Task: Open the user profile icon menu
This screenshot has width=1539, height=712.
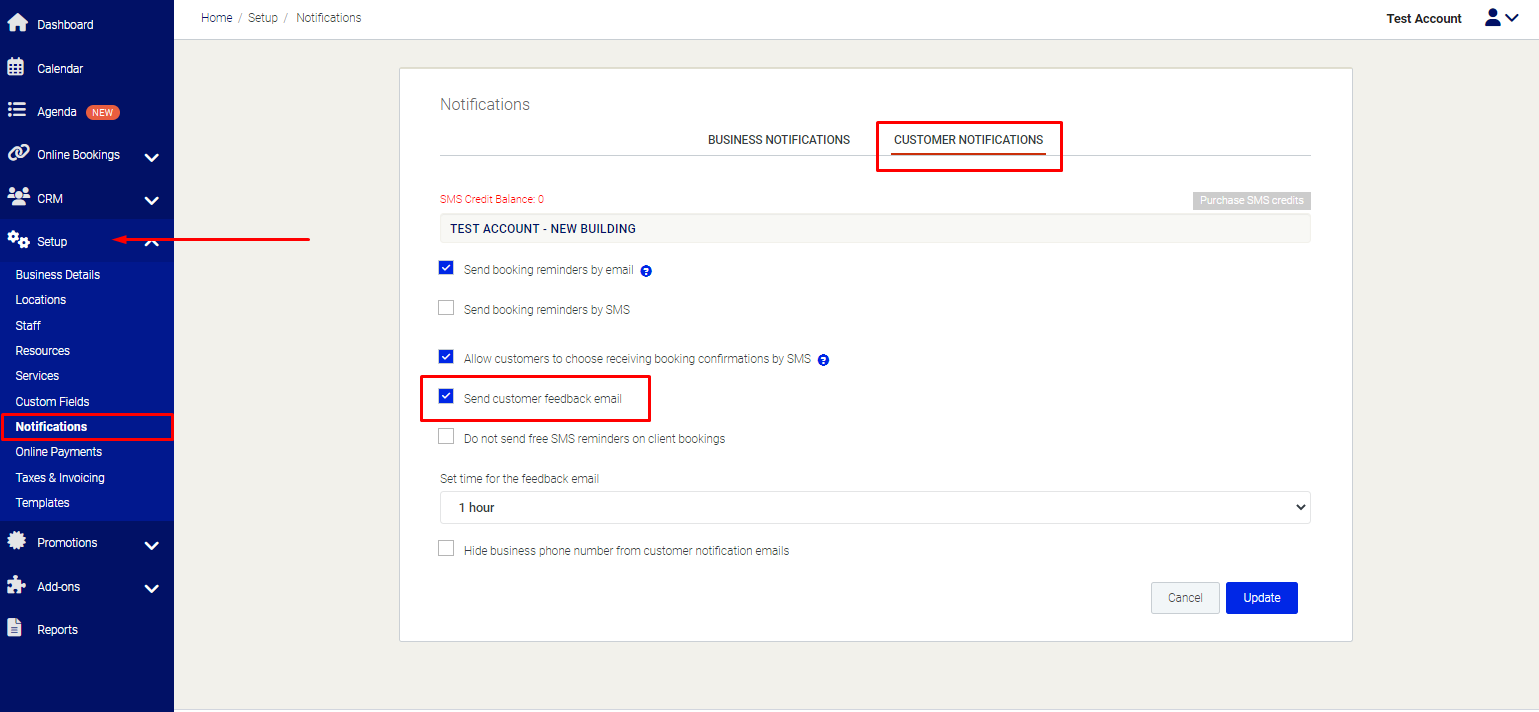Action: (1501, 18)
